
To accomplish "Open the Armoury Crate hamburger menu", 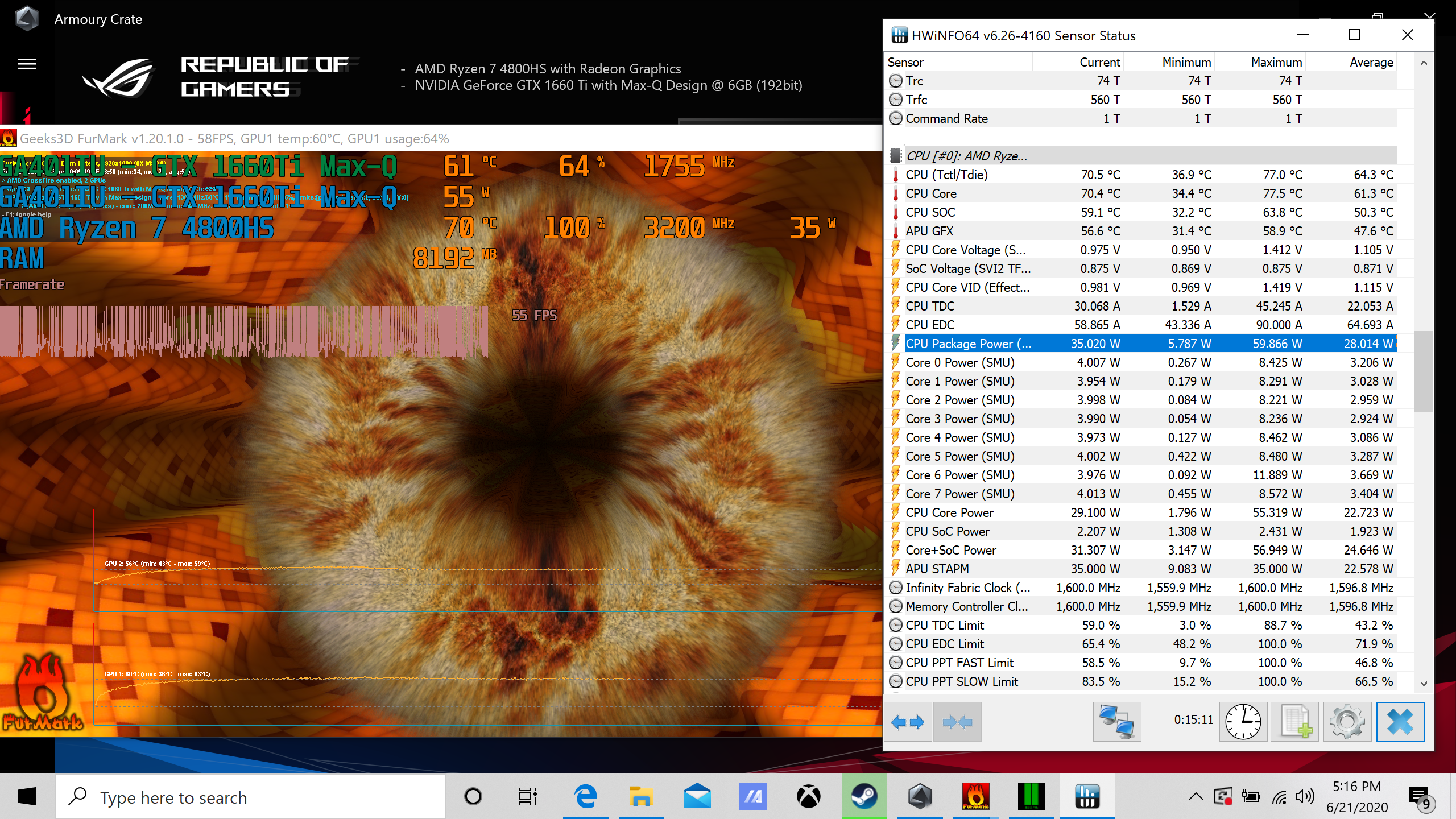I will [27, 64].
